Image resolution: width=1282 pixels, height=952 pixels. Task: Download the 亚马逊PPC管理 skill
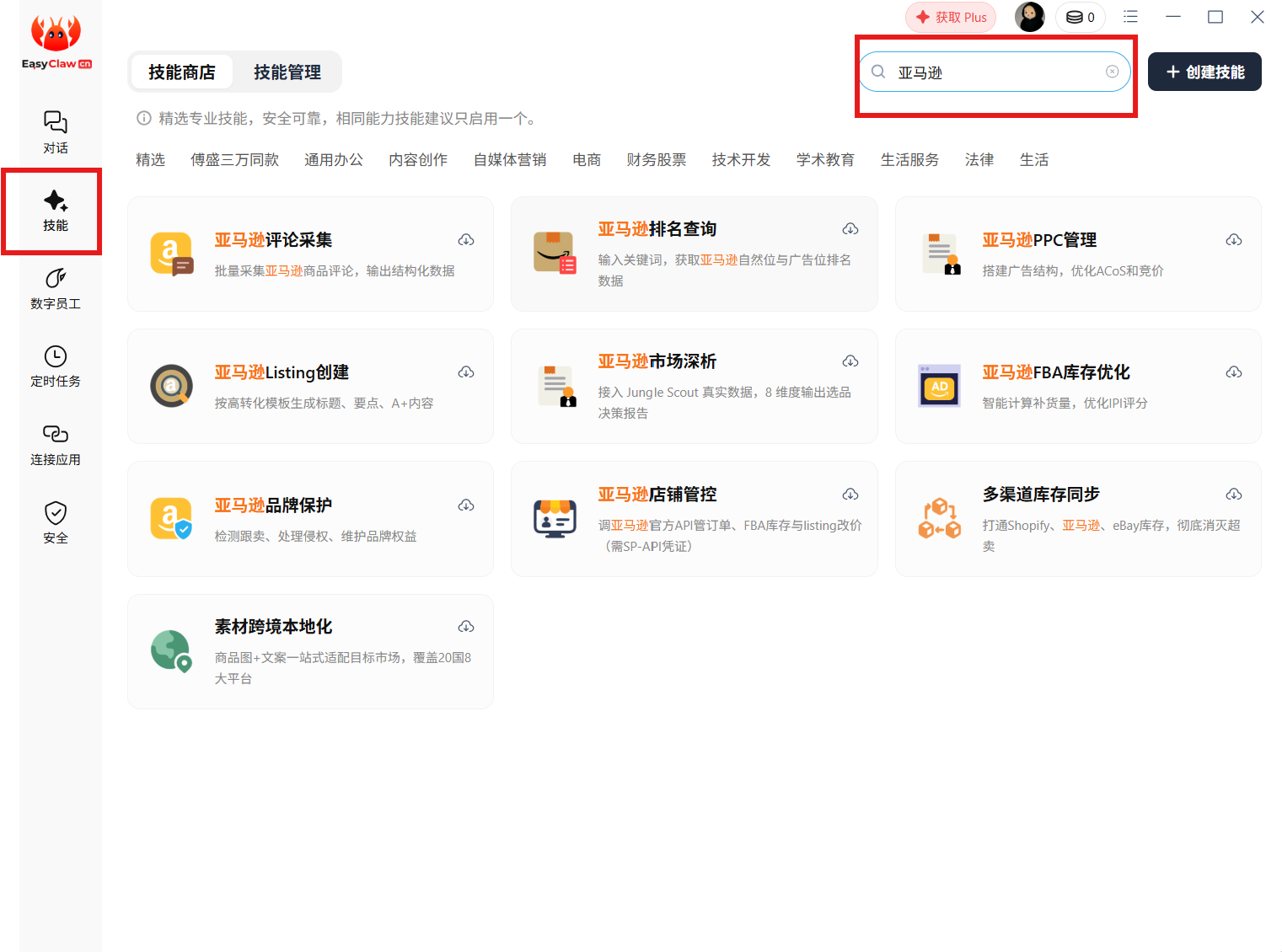[1234, 240]
